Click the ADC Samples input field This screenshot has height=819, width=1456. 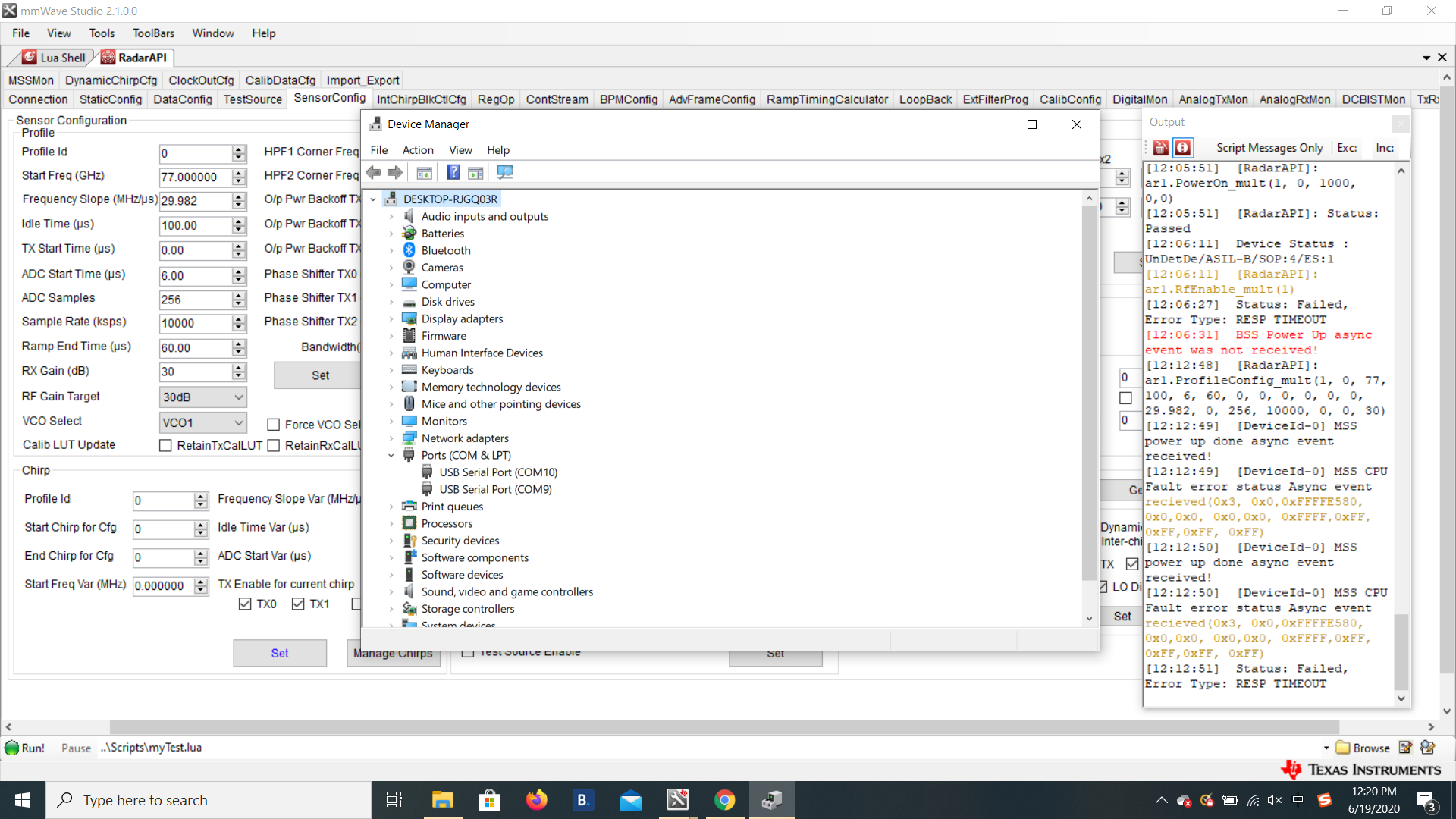[x=195, y=300]
